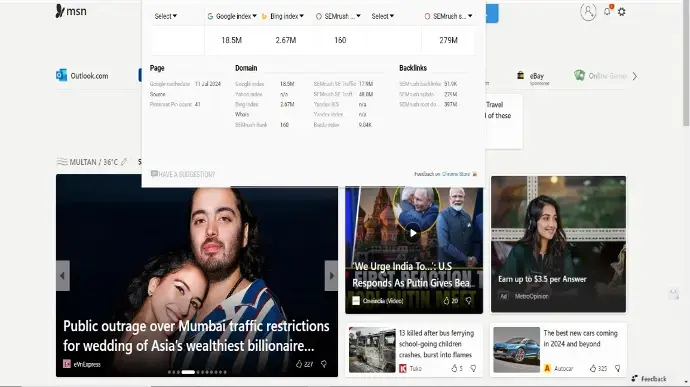Open the Whois link under Domain
This screenshot has height=387, width=690.
point(242,114)
